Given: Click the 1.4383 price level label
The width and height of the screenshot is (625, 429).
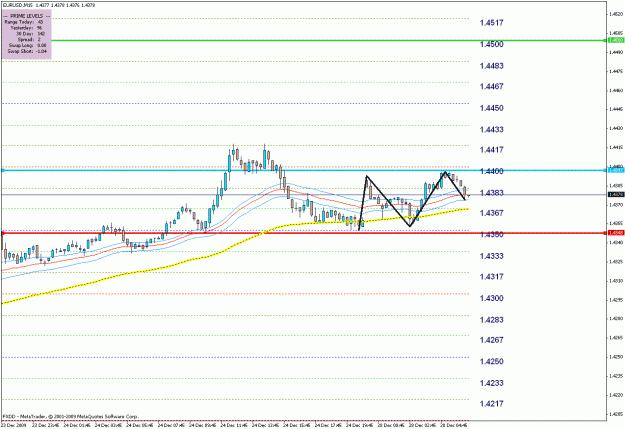Looking at the screenshot, I should [x=491, y=193].
